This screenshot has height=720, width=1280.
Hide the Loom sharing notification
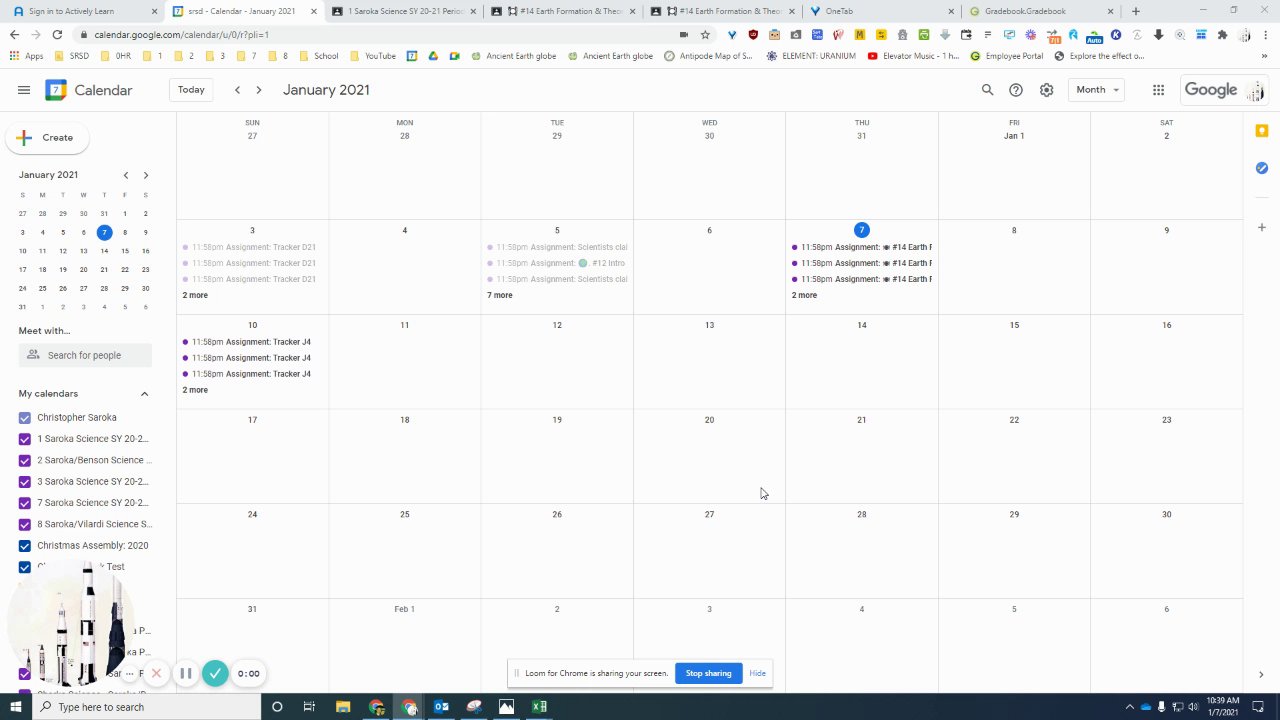[x=757, y=673]
